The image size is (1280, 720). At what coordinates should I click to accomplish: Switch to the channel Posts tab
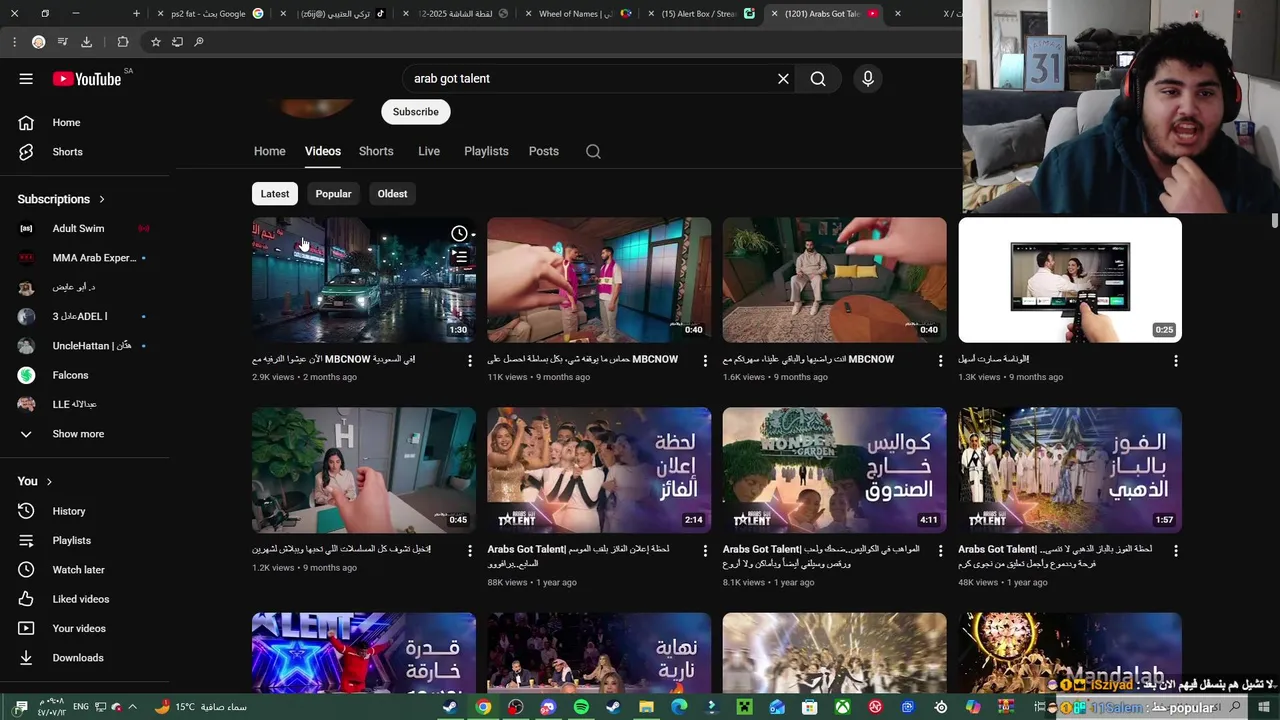(x=544, y=151)
